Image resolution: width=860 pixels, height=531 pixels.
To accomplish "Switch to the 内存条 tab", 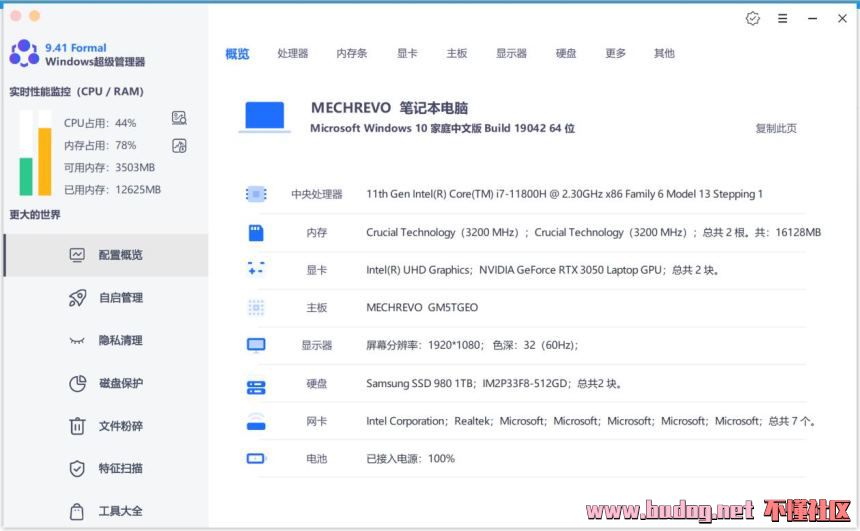I will click(x=352, y=53).
